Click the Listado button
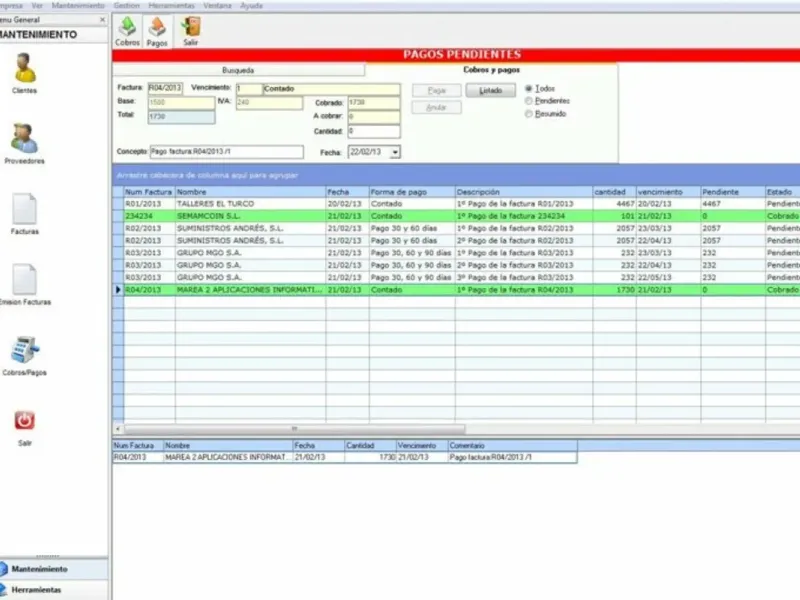This screenshot has width=800, height=600. click(x=490, y=91)
